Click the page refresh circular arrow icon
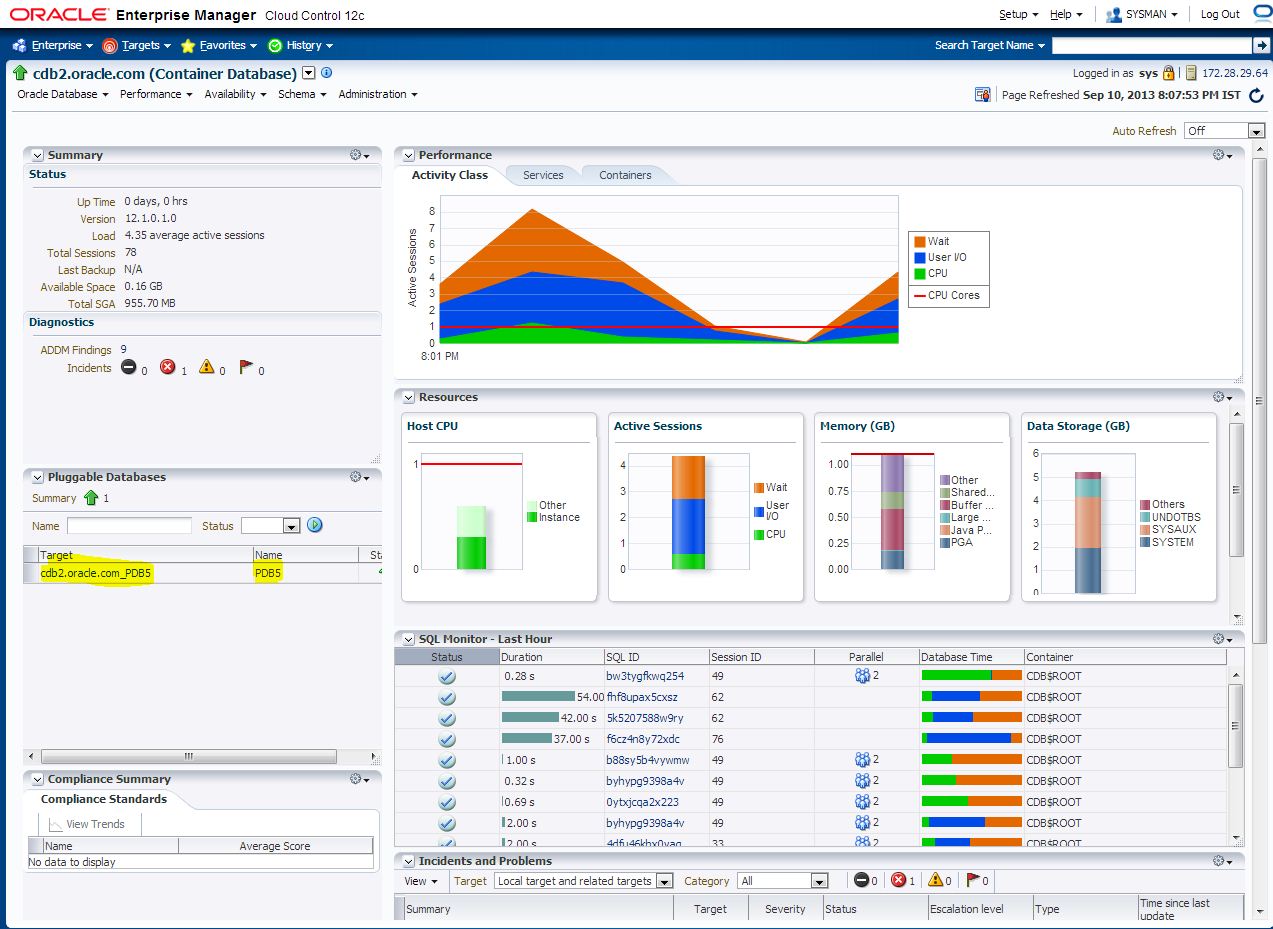 pyautogui.click(x=1256, y=95)
